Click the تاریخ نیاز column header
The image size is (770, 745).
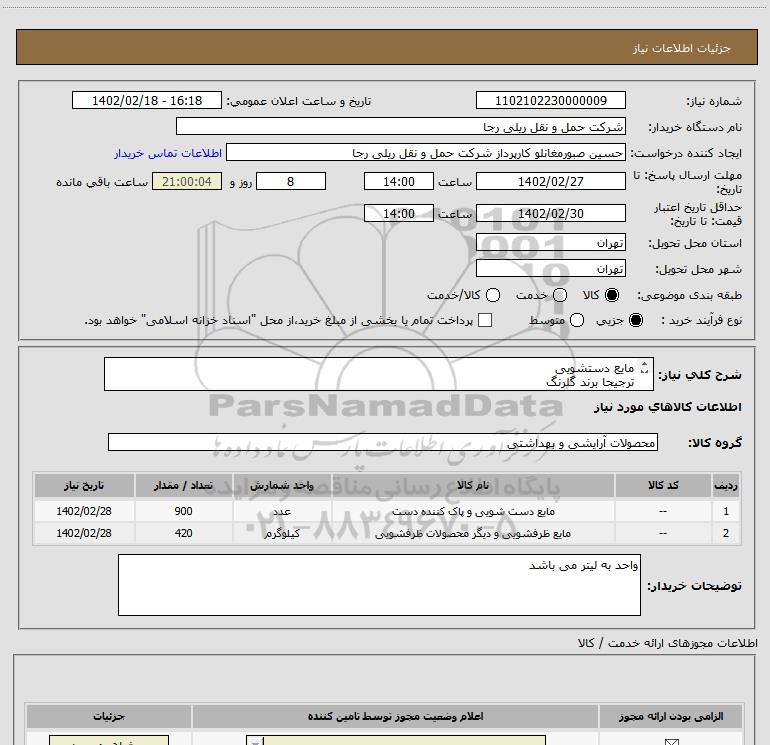point(84,485)
